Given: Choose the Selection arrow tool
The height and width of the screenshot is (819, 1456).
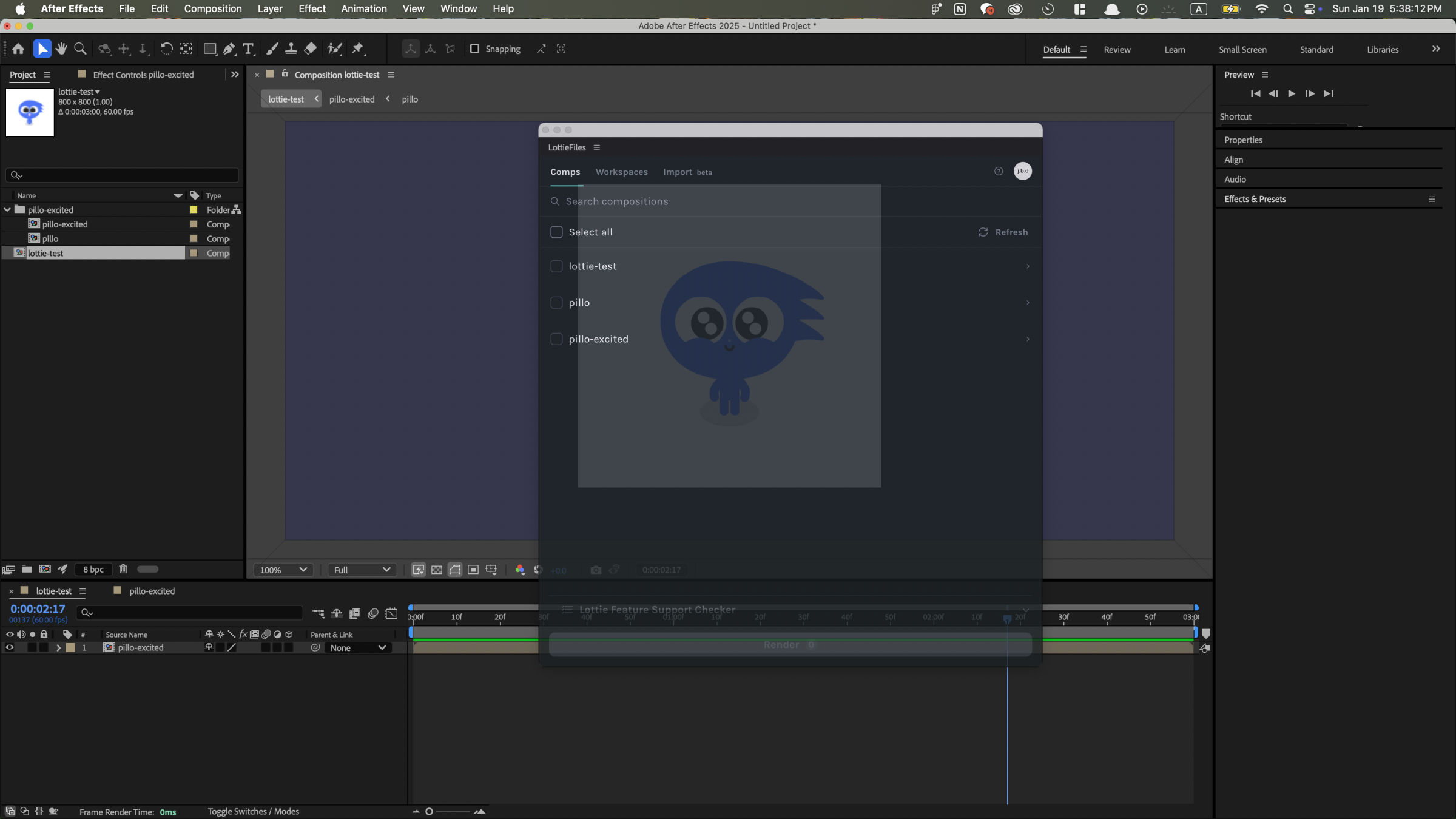Looking at the screenshot, I should (42, 49).
